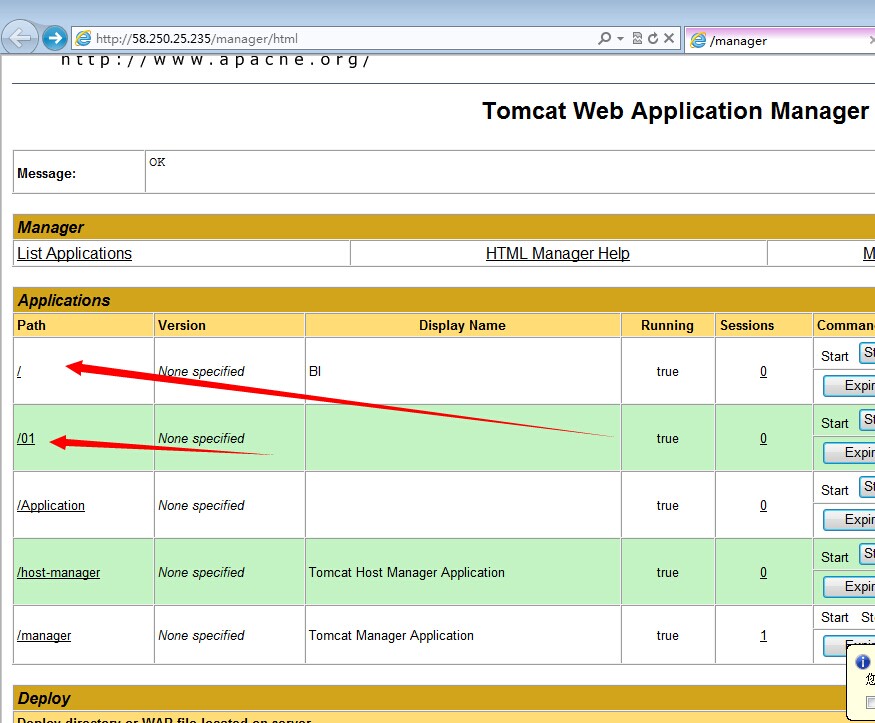Click Stop button in the BI row
The image size is (875, 723).
click(867, 353)
